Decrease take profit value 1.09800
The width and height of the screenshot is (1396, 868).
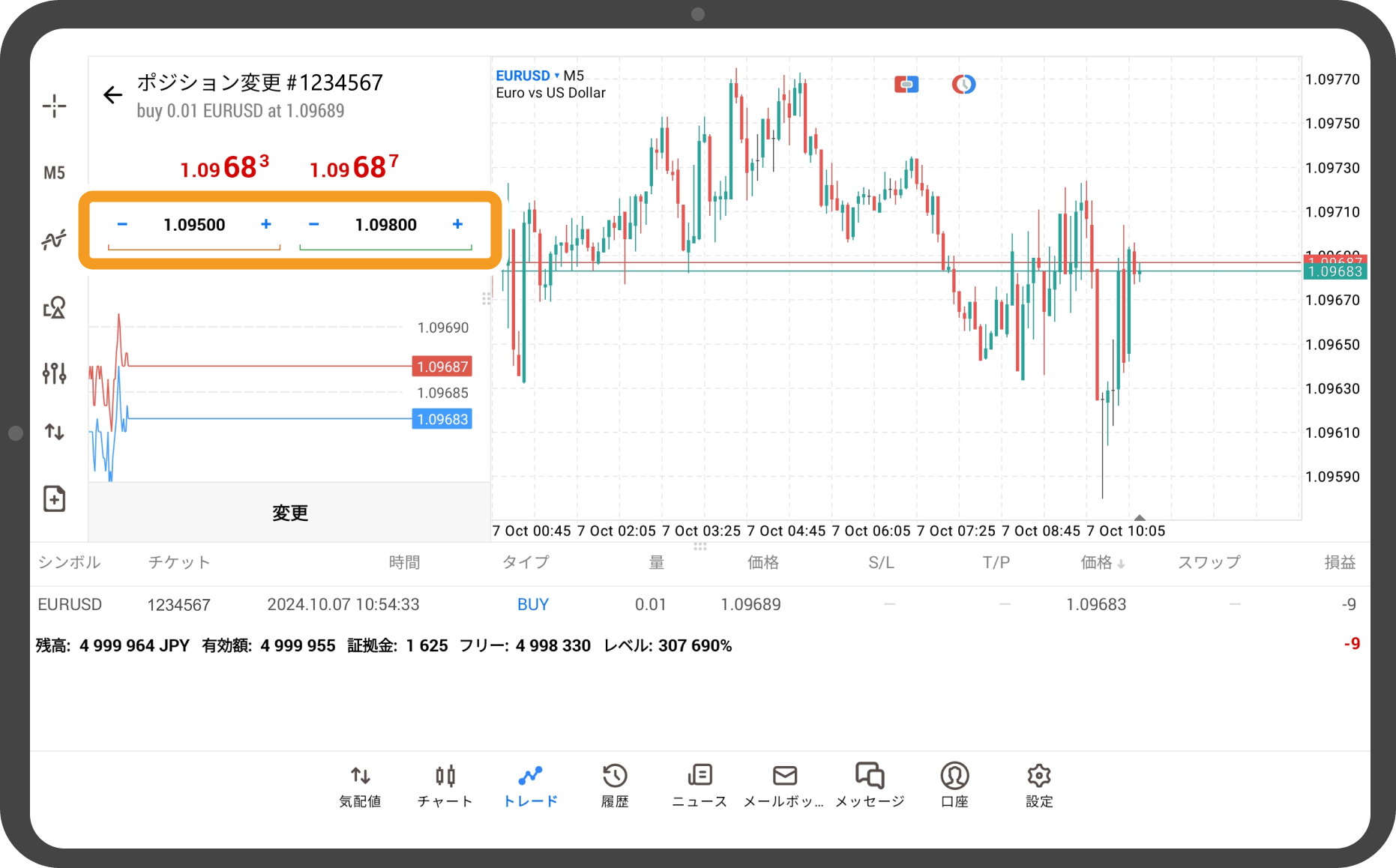point(314,224)
